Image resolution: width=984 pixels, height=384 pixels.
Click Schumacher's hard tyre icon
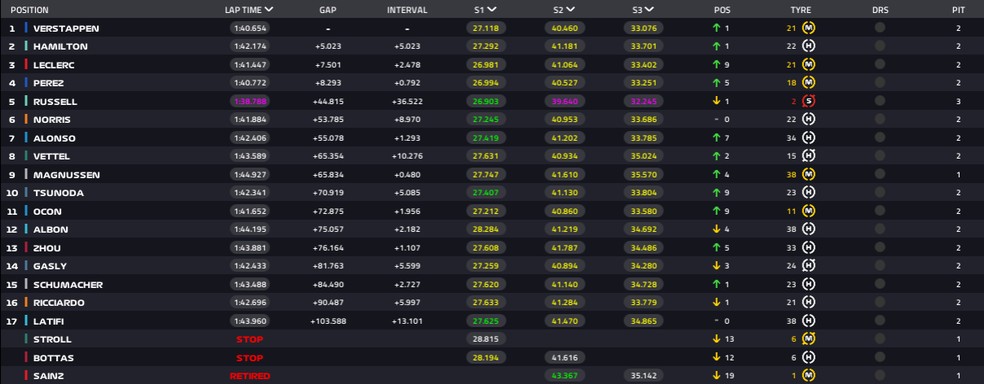(809, 284)
